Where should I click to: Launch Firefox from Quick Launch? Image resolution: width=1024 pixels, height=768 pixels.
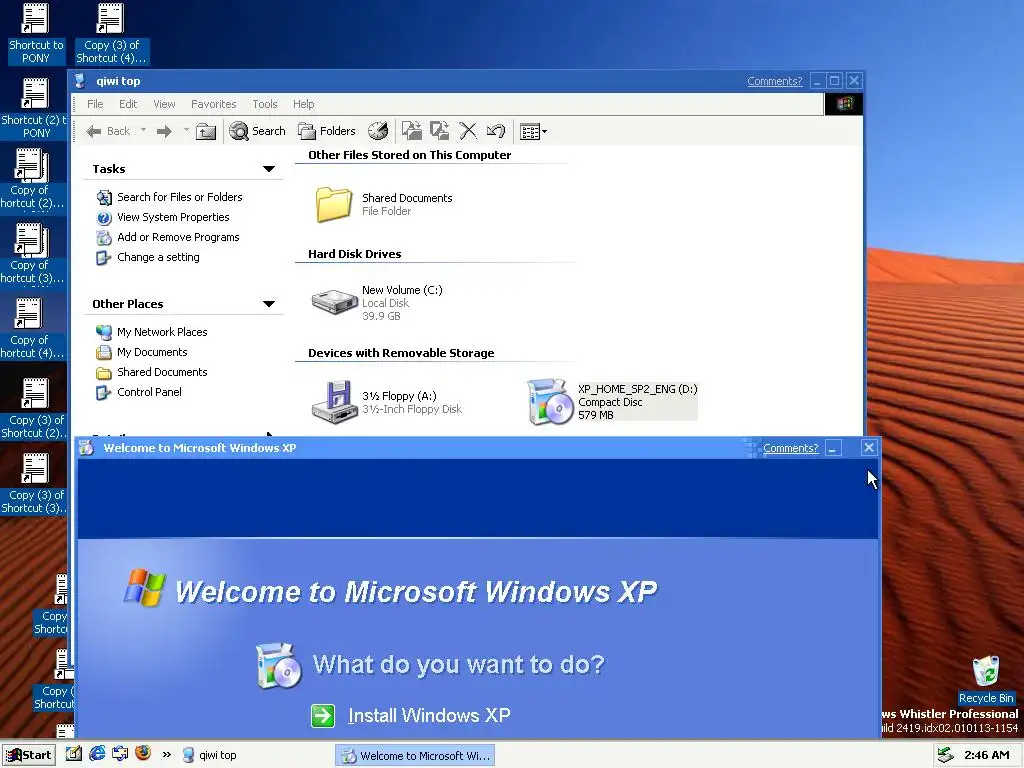pos(143,754)
